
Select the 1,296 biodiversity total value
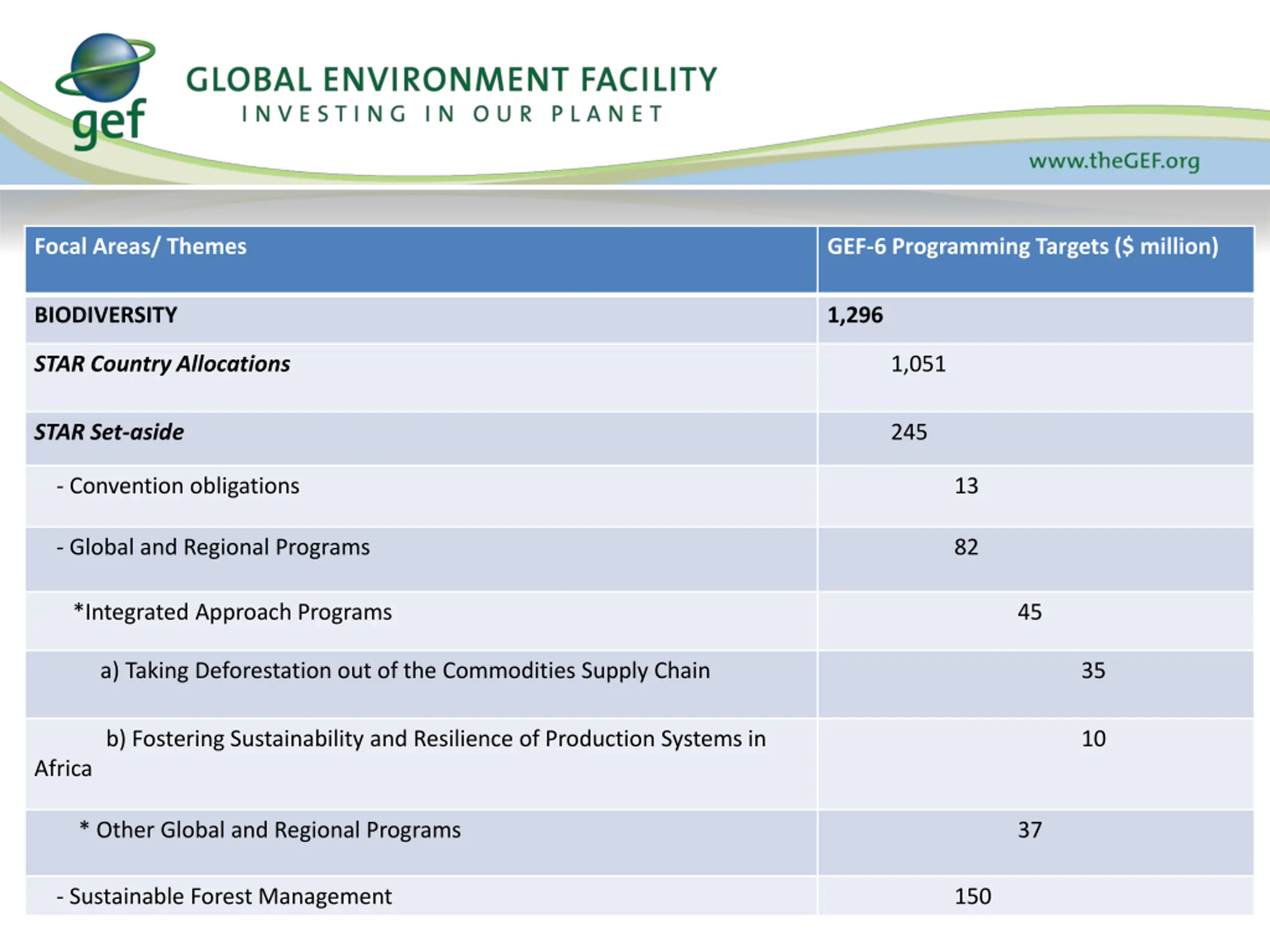pos(854,315)
